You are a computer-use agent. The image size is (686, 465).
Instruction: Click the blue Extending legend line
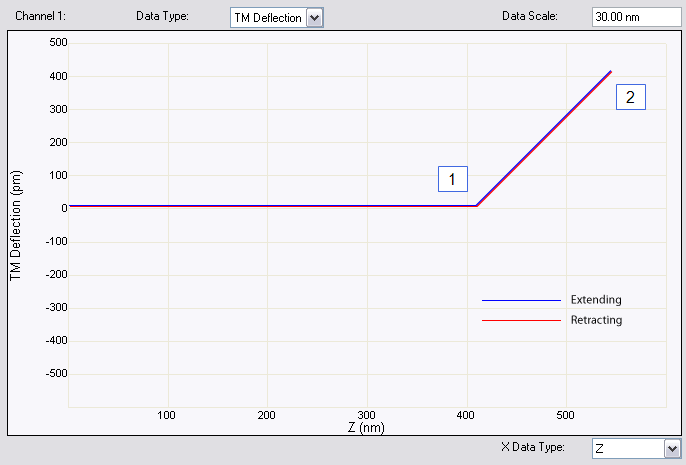[x=521, y=300]
